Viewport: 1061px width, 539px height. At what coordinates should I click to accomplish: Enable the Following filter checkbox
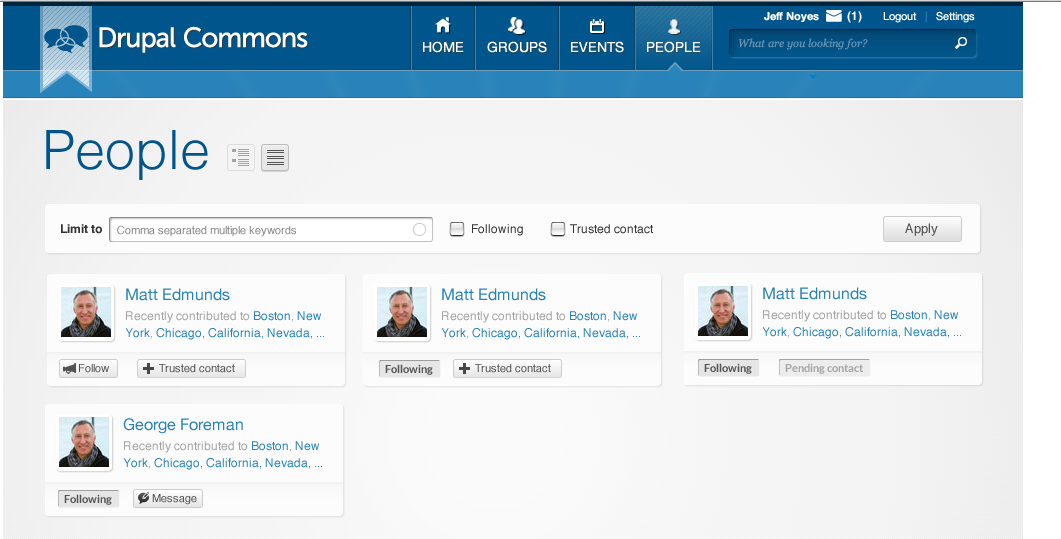coord(457,229)
